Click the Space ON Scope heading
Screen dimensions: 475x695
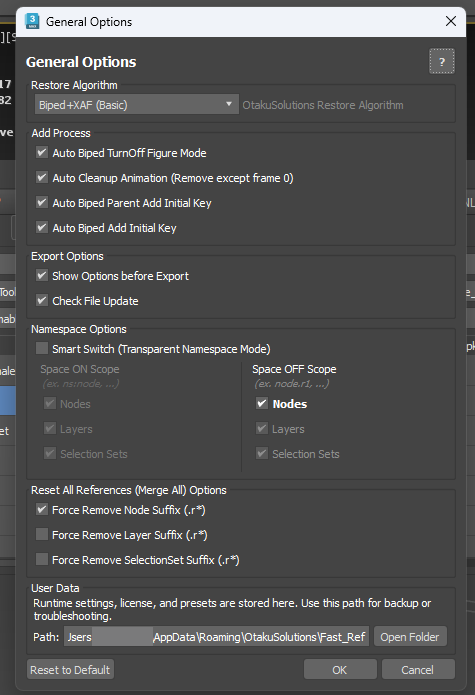coord(80,369)
